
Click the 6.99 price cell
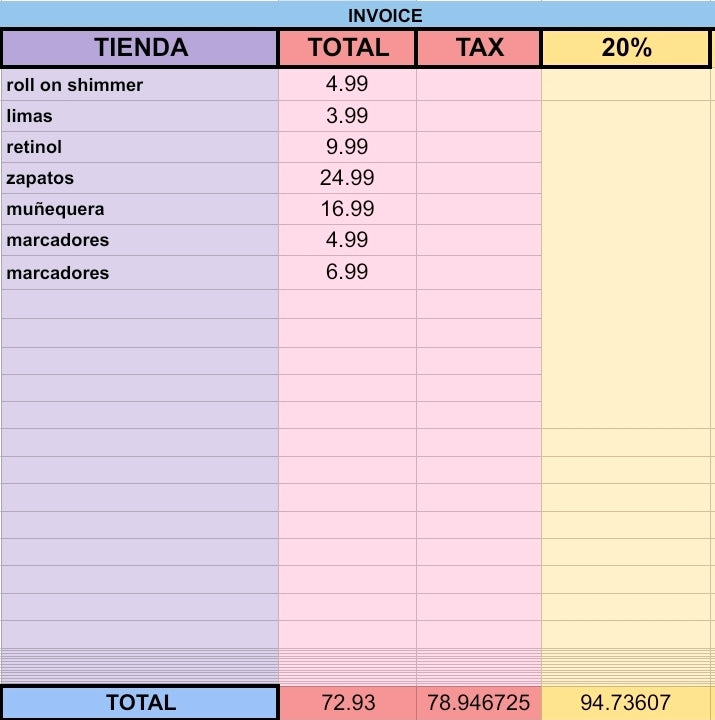click(347, 272)
